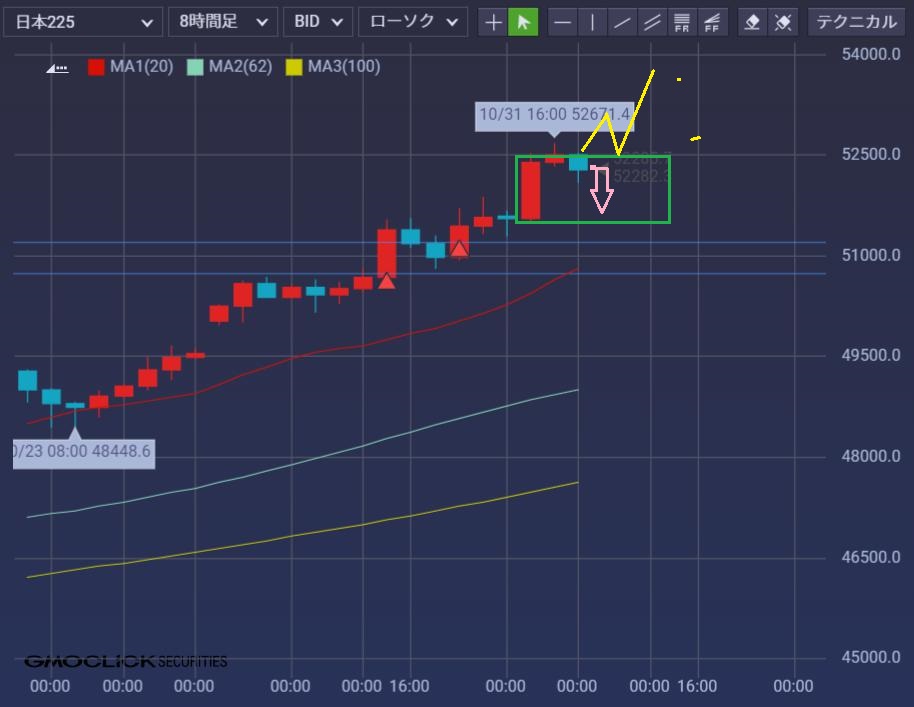Screen dimensions: 914x707
Task: Pick the Fibonacci fan FF tool
Action: pyautogui.click(x=712, y=22)
